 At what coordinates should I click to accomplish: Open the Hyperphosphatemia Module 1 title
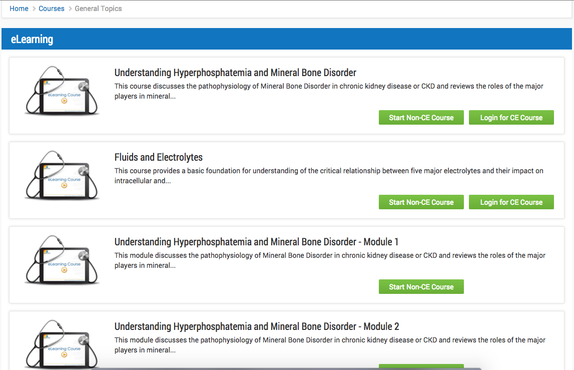point(256,242)
